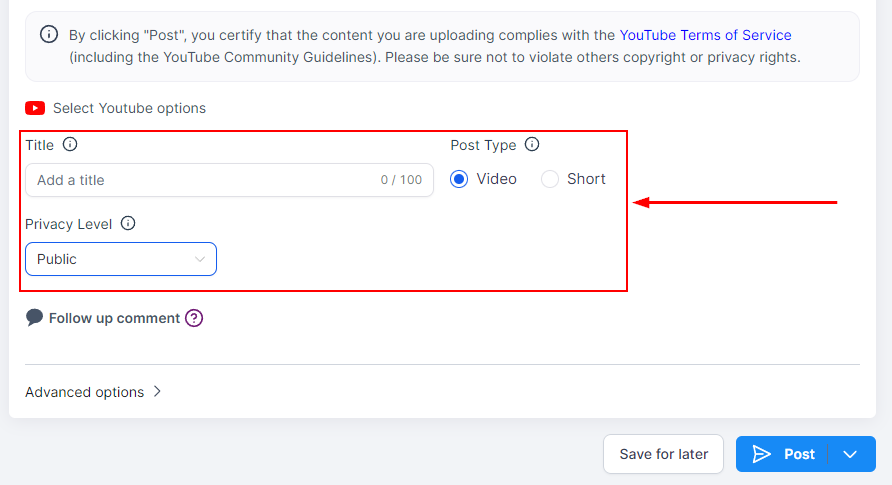Click the info icon beside Privacy Level
Screen dimensions: 892x485
point(128,223)
